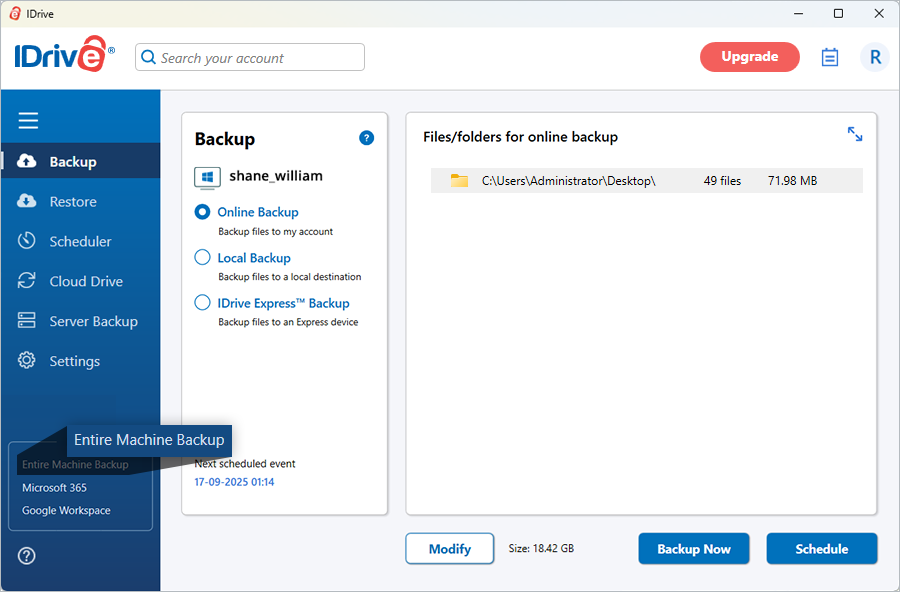Click the Settings gear icon
The width and height of the screenshot is (900, 592).
26,361
